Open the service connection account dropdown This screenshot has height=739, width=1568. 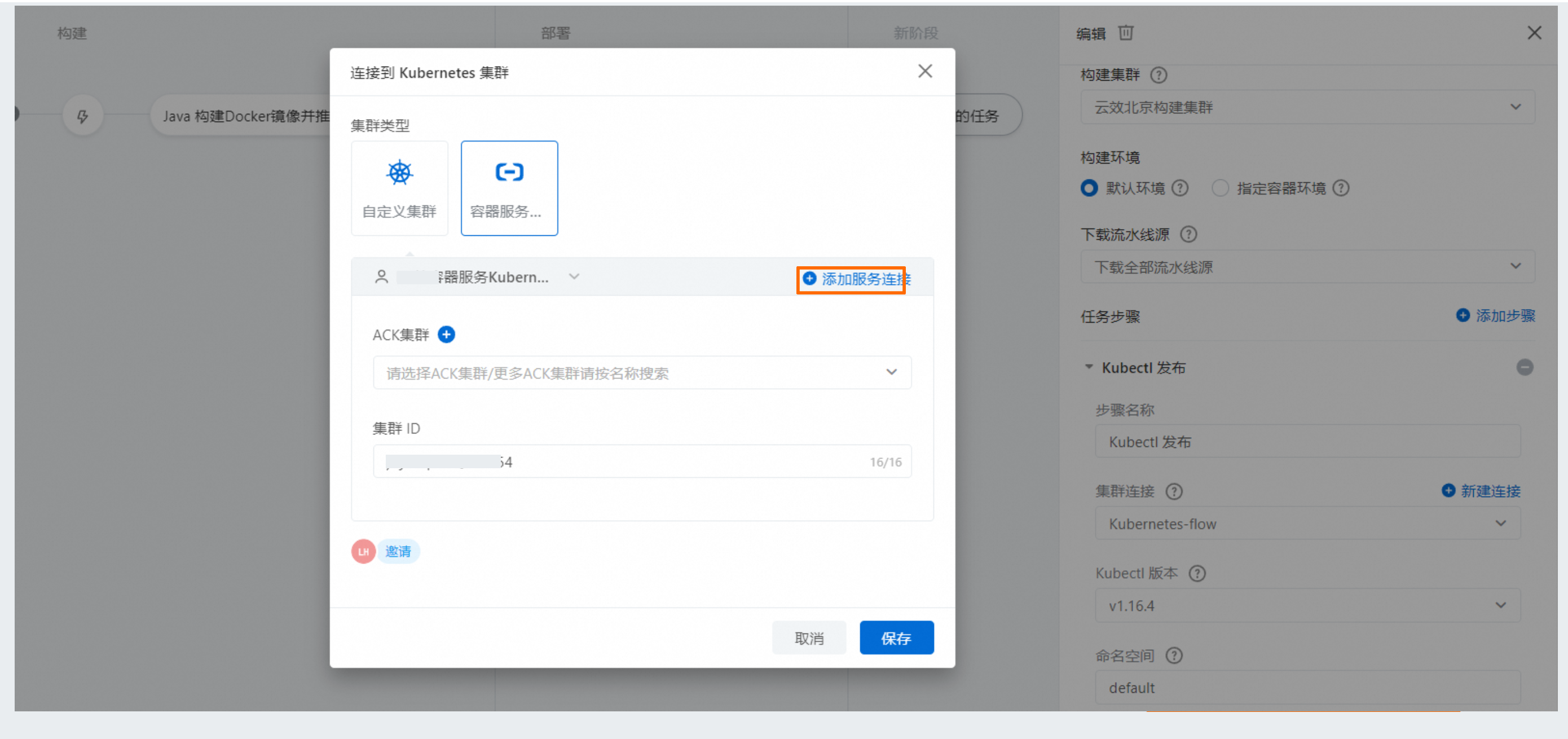click(477, 277)
